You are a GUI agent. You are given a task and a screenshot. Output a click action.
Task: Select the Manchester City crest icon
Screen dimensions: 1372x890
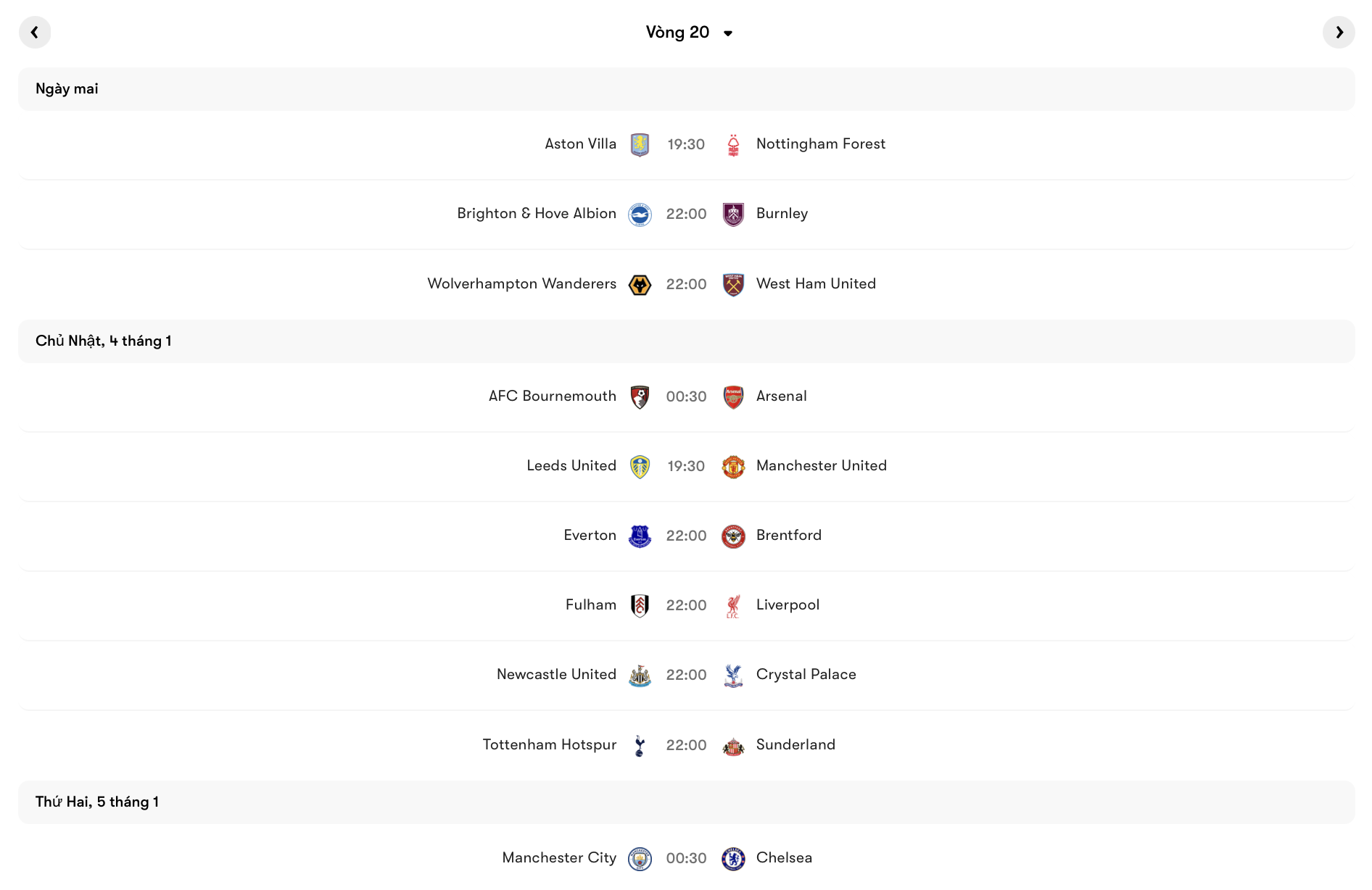641,858
